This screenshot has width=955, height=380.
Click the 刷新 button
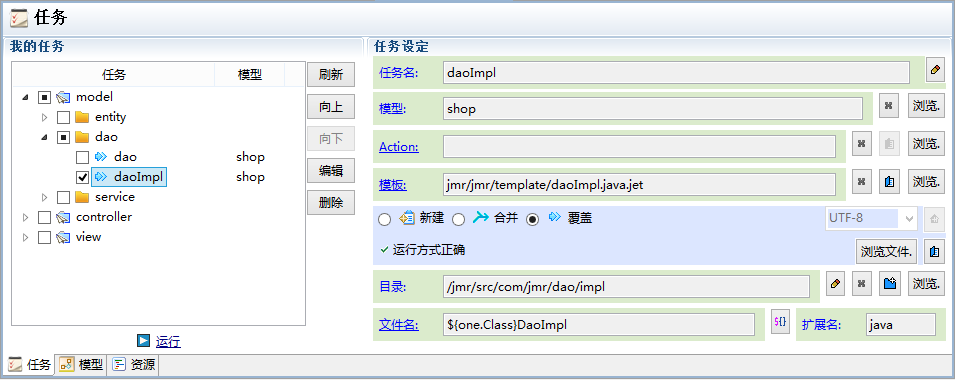[331, 75]
